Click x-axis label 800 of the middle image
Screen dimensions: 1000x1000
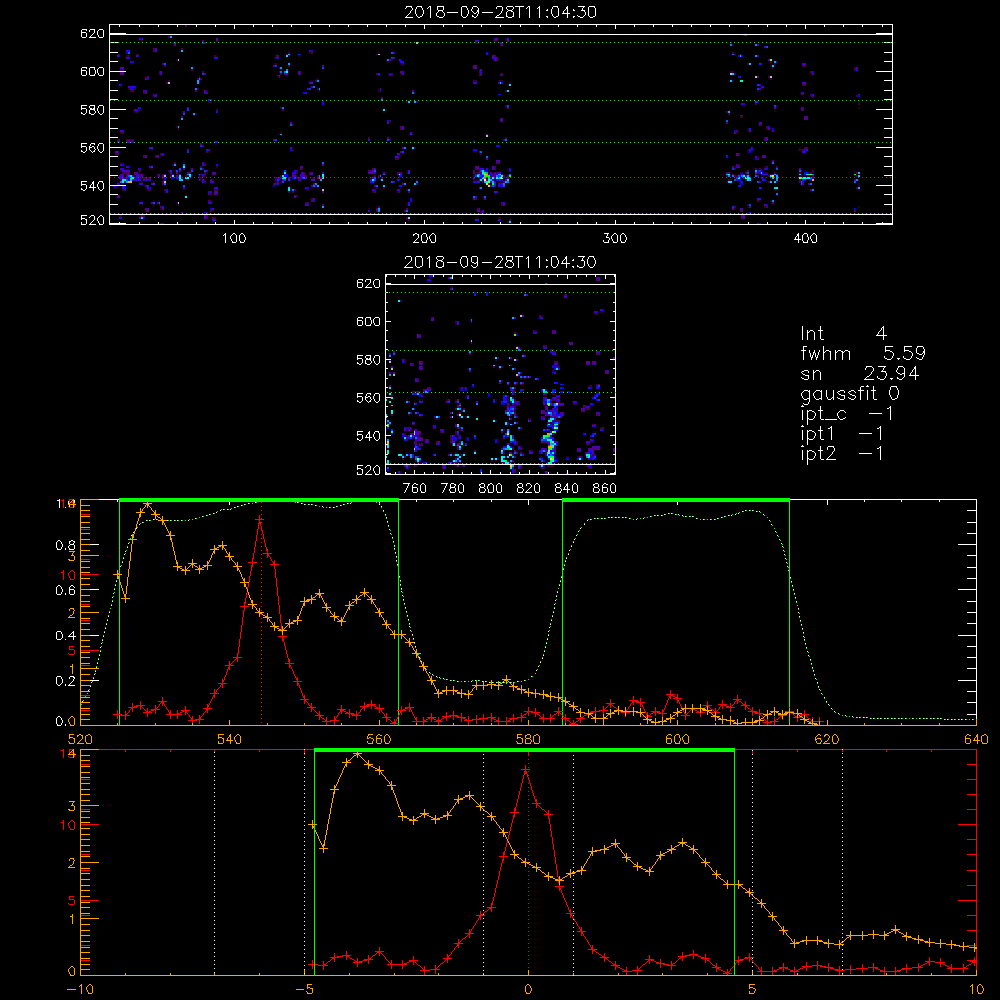point(490,489)
